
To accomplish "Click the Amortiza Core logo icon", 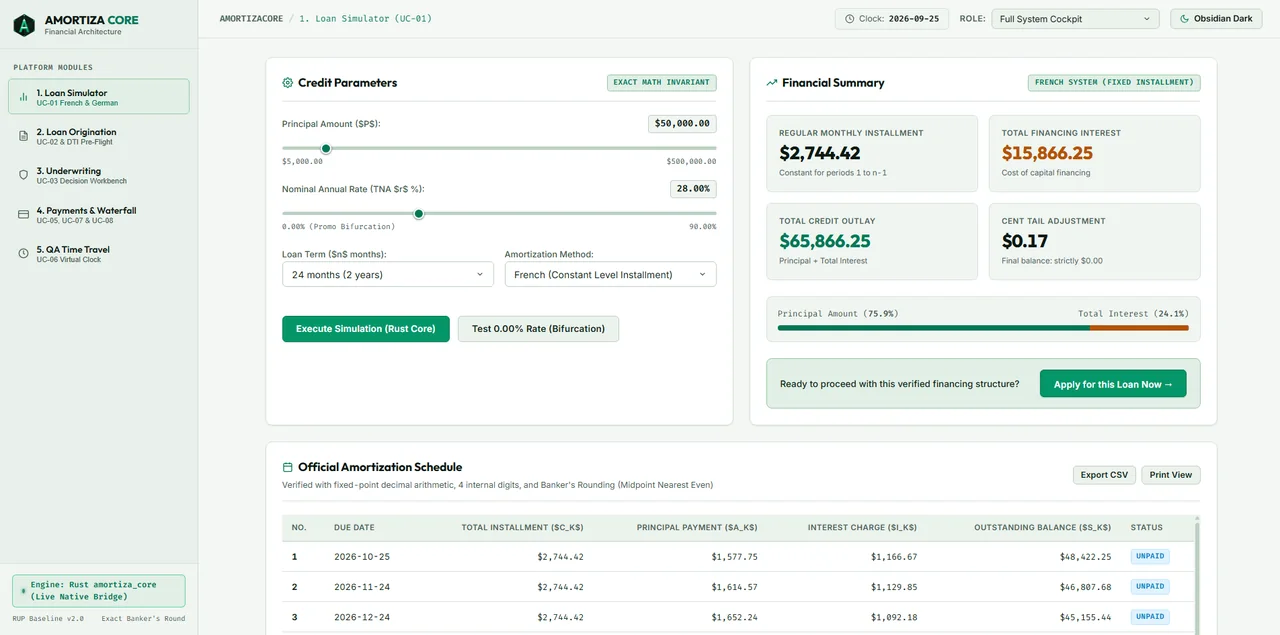I will pyautogui.click(x=24, y=25).
